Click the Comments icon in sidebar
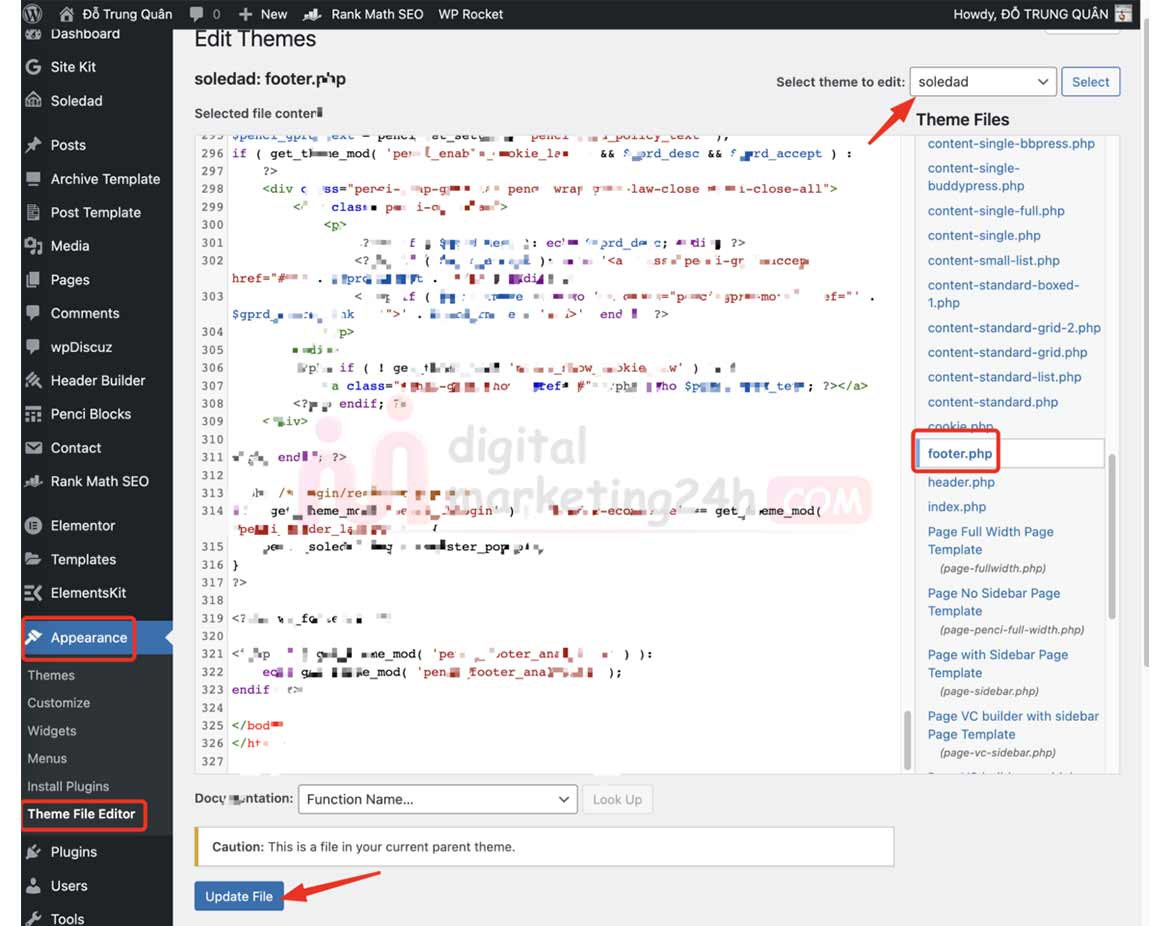 33,313
